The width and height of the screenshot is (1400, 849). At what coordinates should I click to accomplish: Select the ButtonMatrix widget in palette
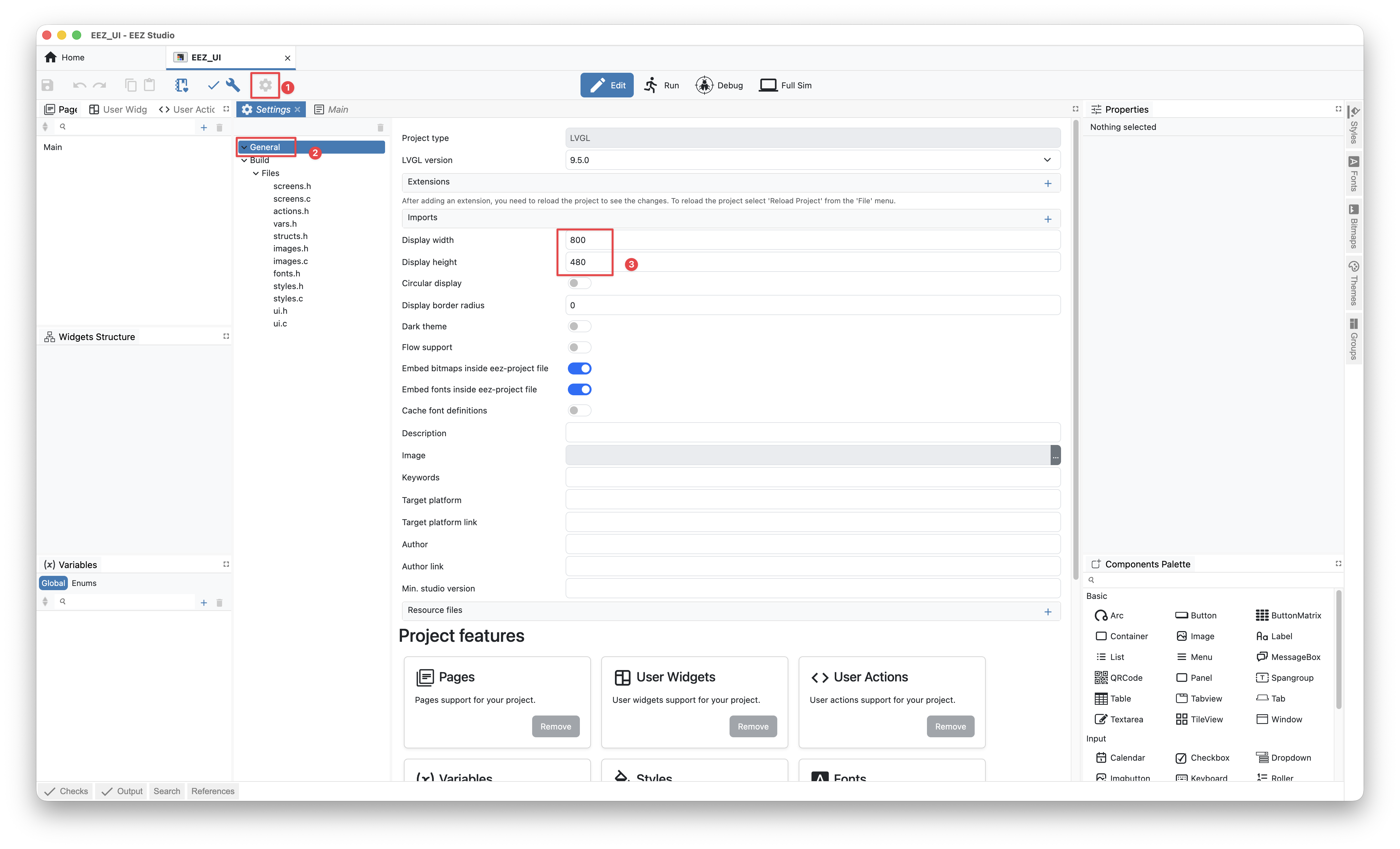[x=1288, y=615]
